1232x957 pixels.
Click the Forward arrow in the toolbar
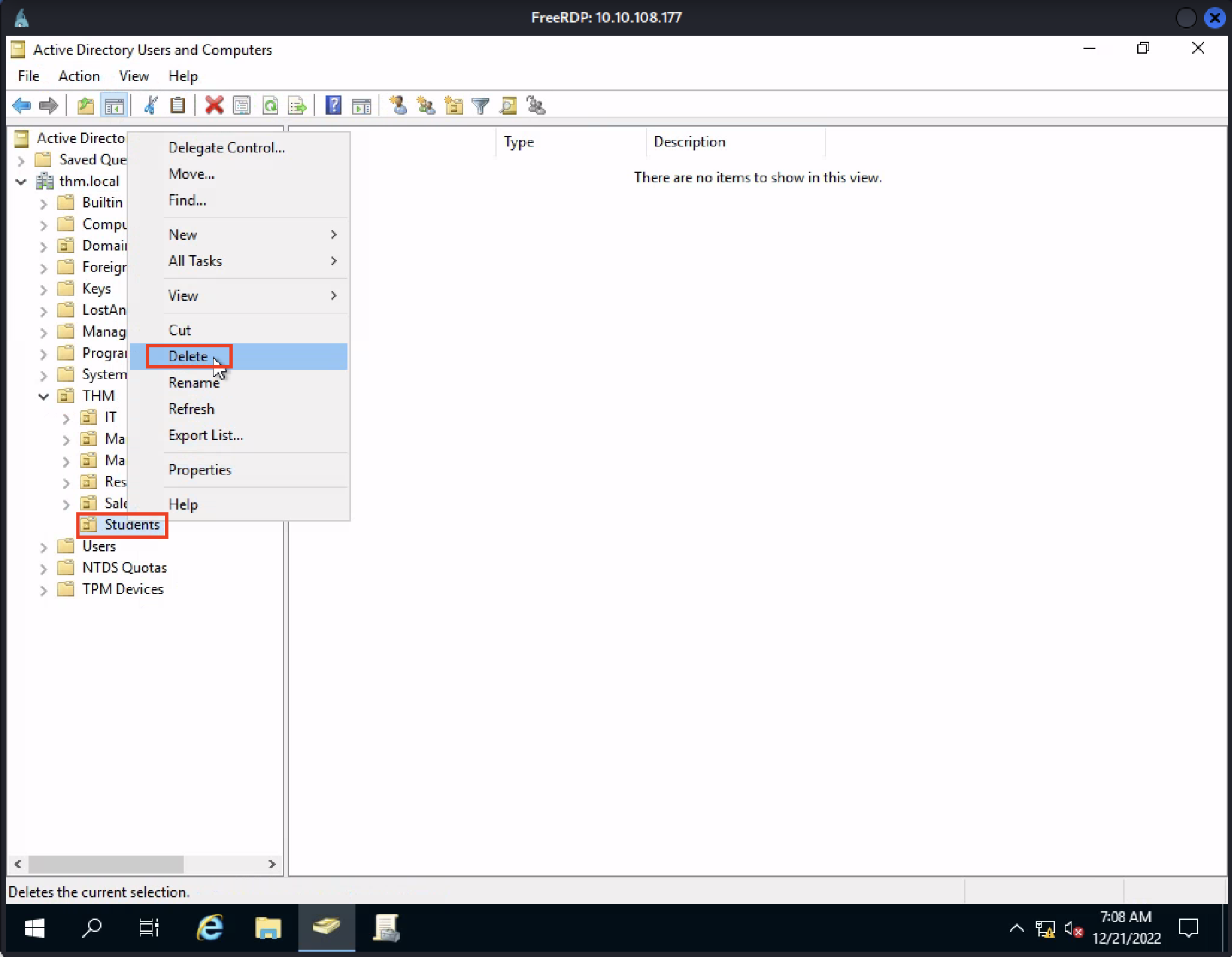coord(48,105)
